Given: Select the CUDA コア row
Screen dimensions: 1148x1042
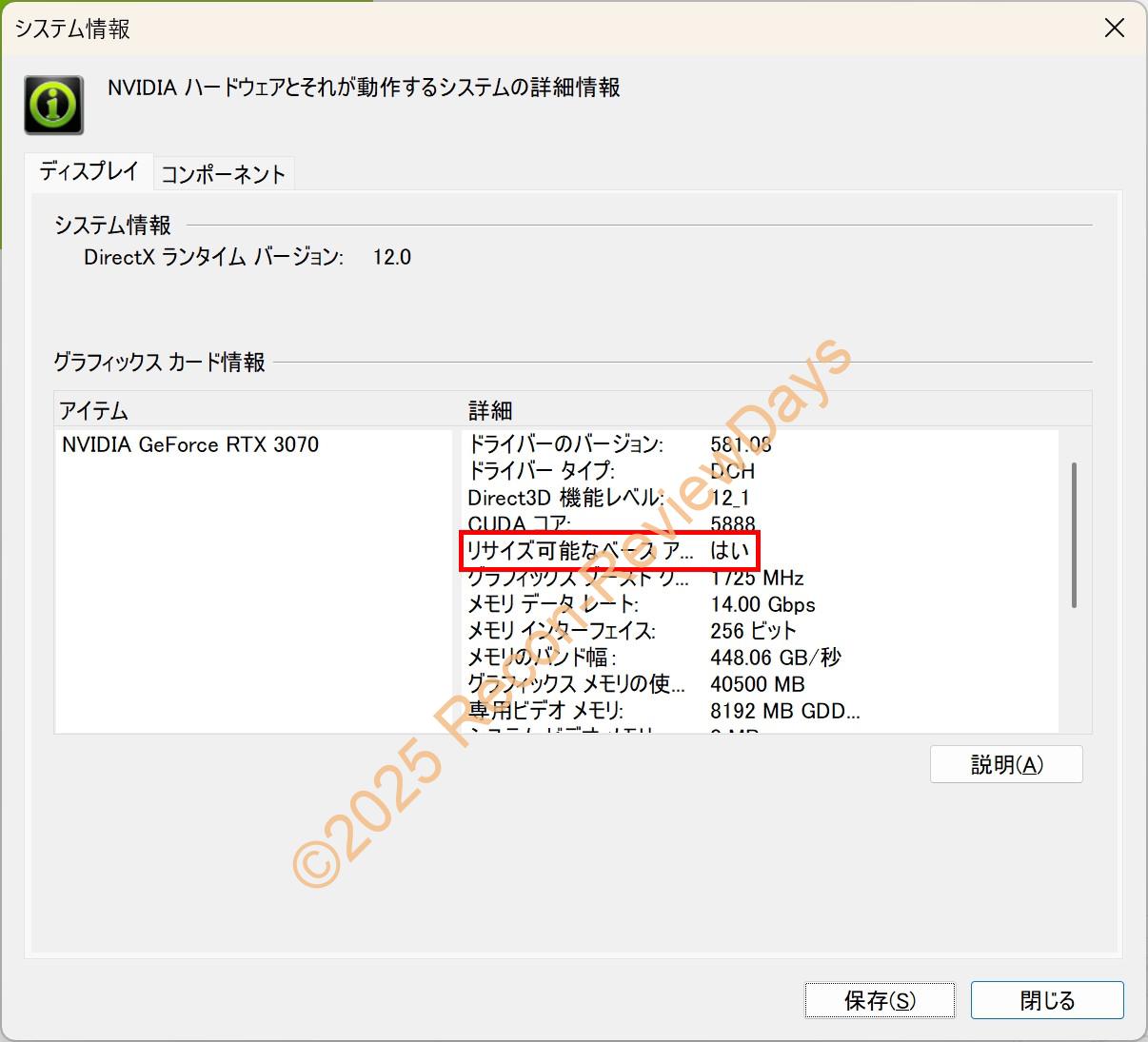Looking at the screenshot, I should point(619,523).
